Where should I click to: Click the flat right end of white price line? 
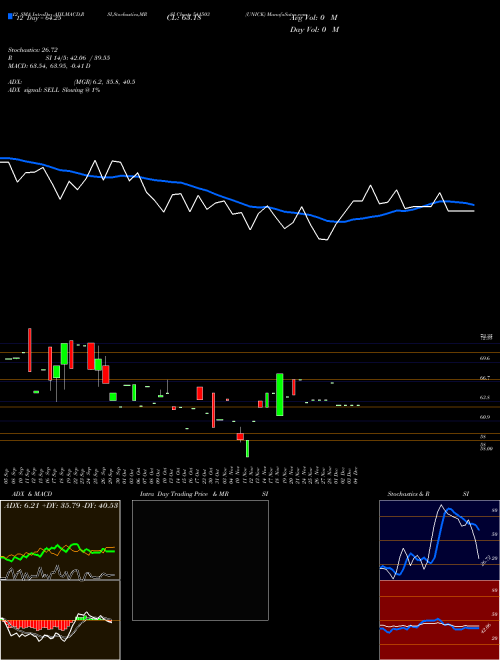pyautogui.click(x=461, y=211)
